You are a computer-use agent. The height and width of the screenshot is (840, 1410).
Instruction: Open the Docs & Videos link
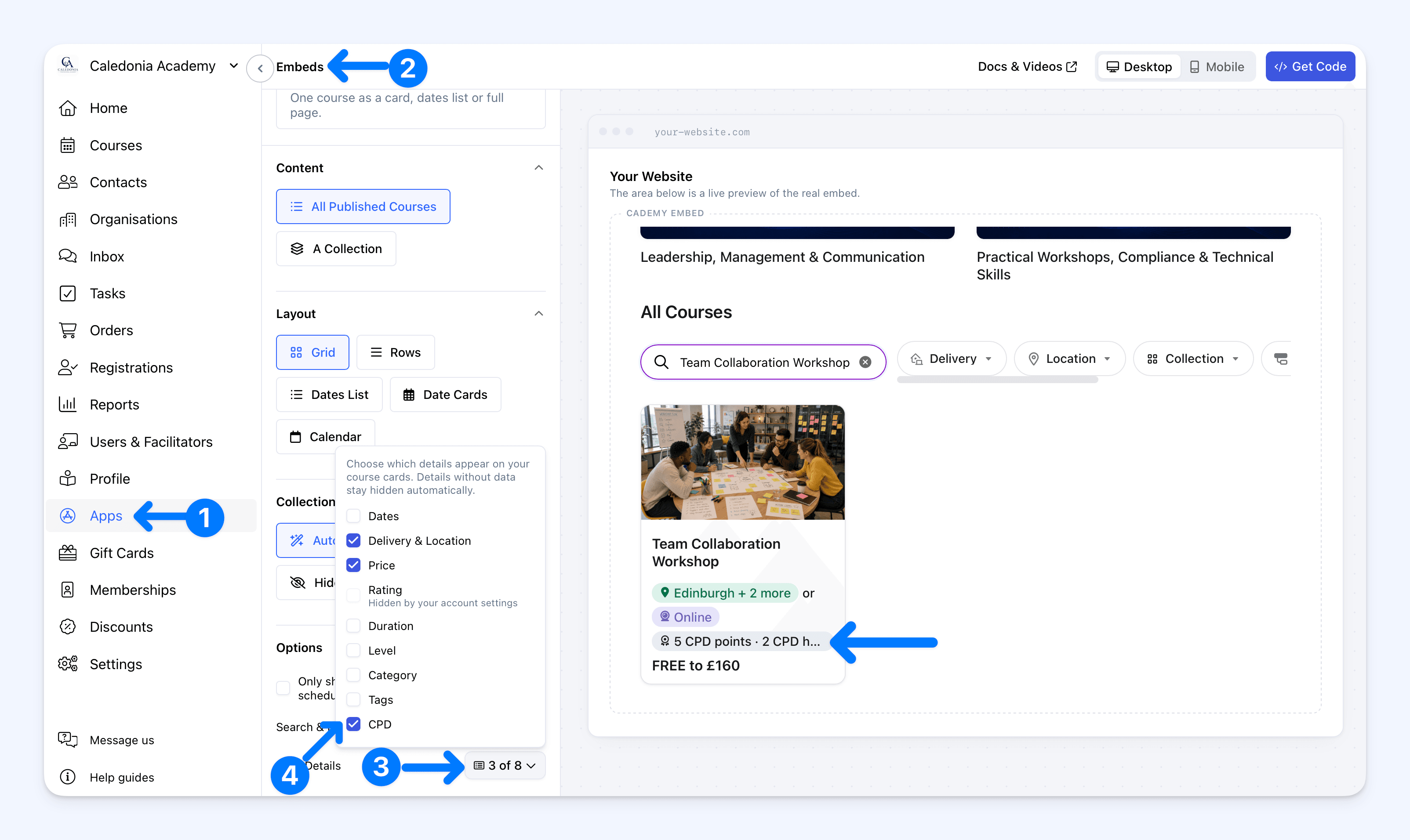point(1027,66)
